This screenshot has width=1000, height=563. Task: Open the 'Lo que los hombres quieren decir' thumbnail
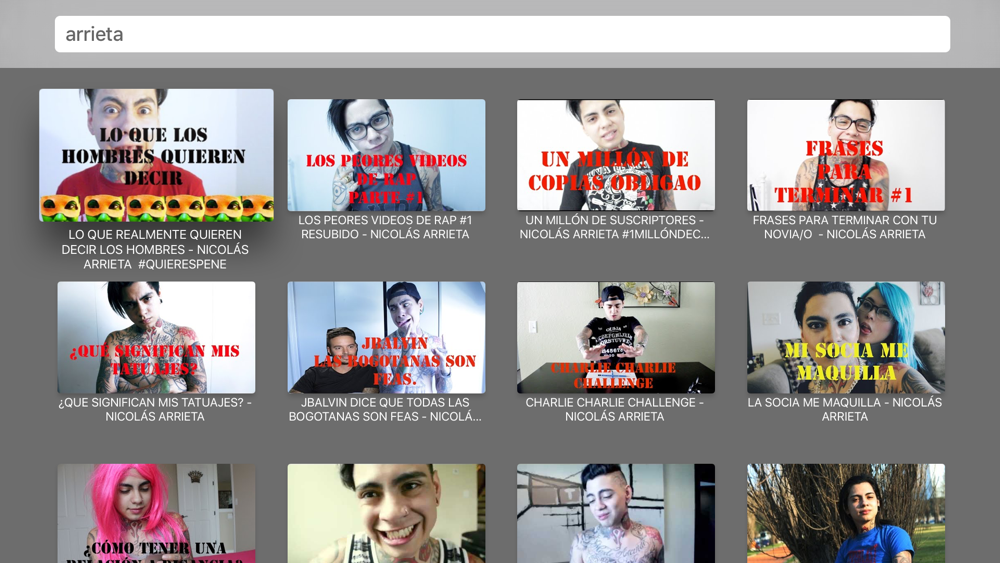coord(156,155)
